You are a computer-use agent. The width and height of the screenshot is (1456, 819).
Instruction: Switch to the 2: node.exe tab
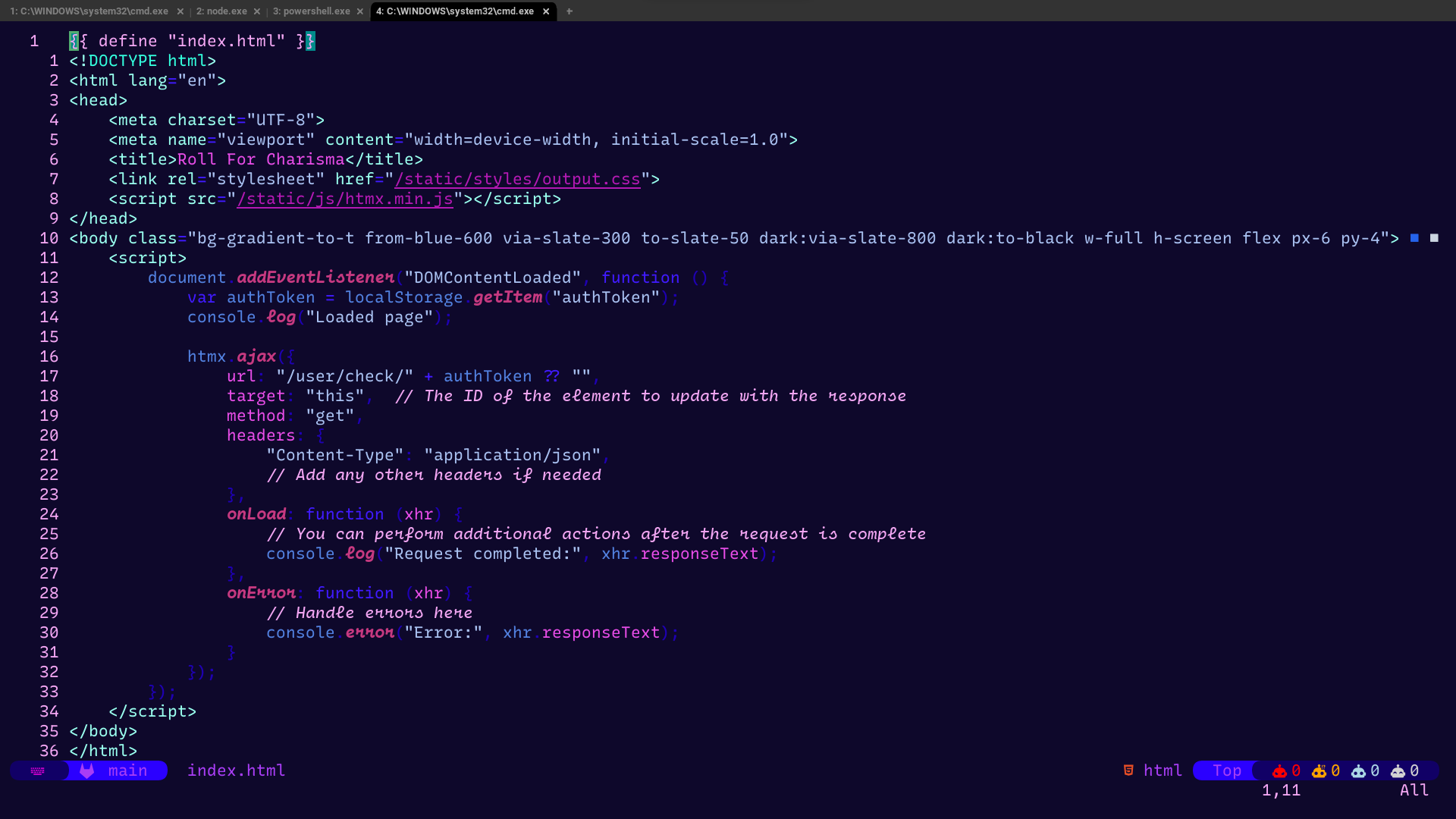point(221,11)
